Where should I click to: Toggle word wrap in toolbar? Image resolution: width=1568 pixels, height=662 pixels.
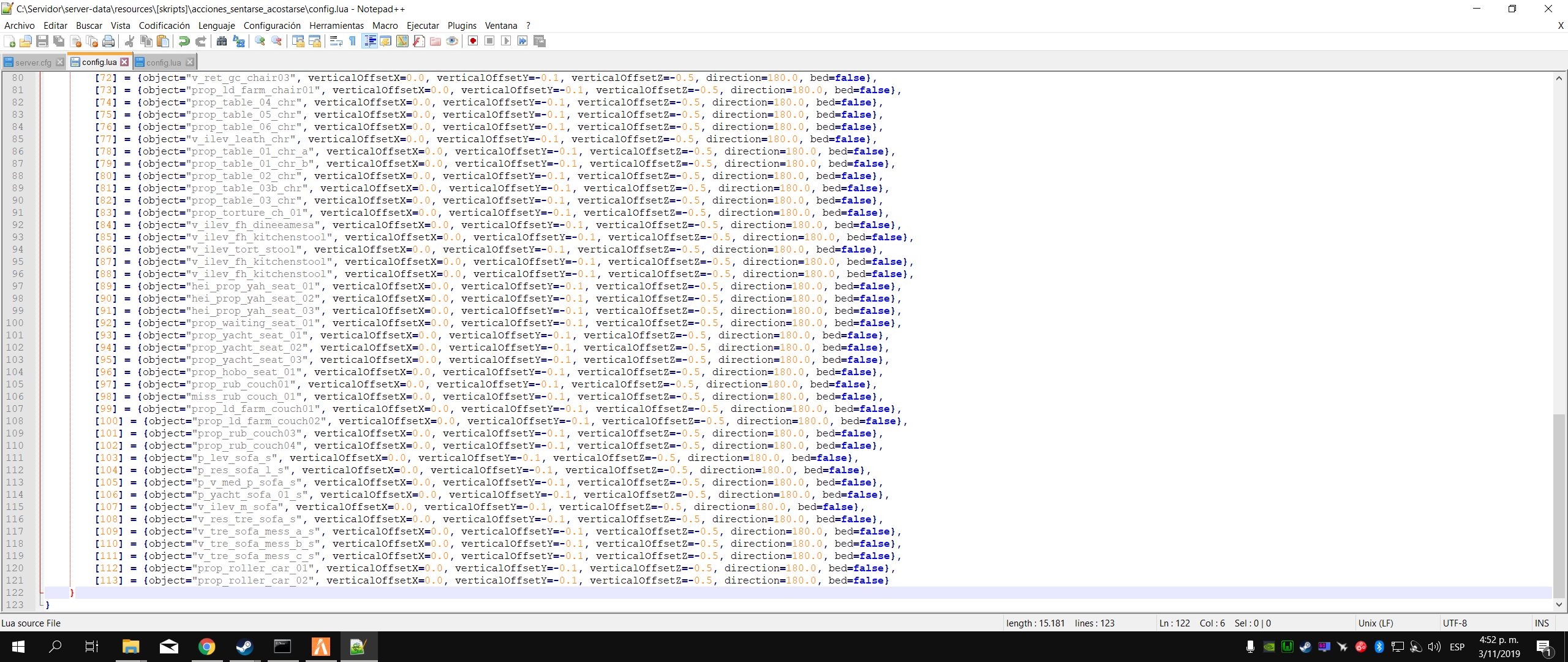[x=336, y=41]
